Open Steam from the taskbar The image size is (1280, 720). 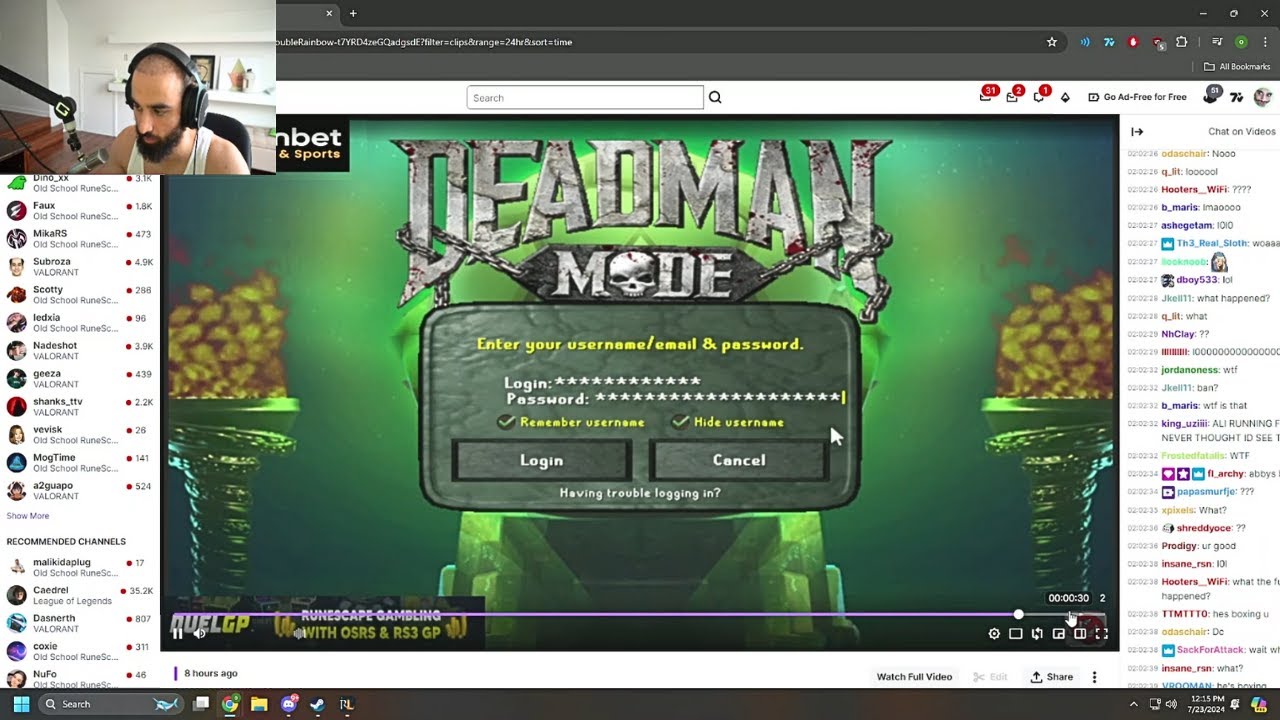point(318,704)
